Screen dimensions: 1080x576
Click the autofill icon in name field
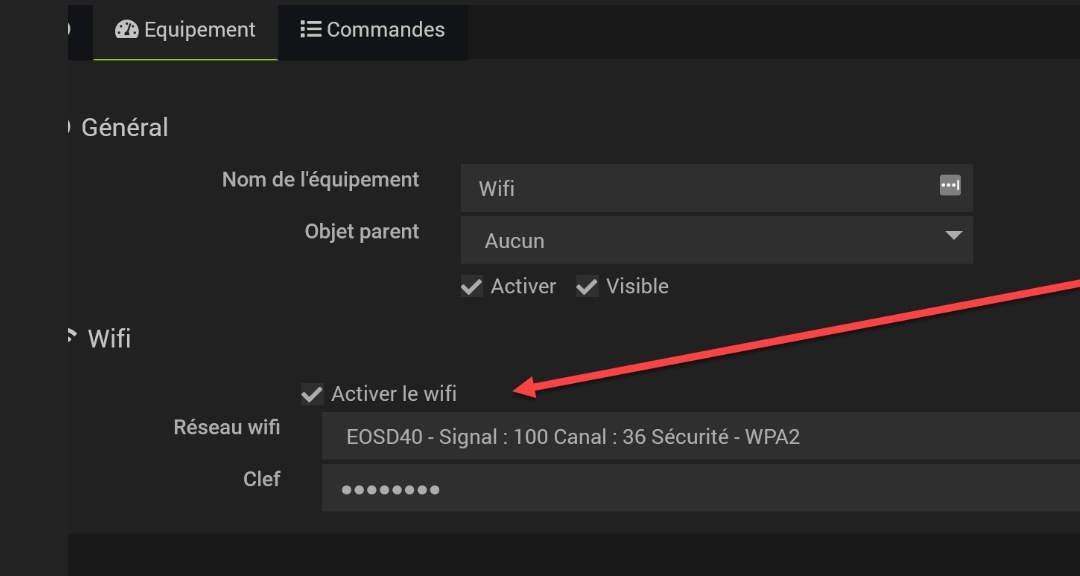point(949,185)
